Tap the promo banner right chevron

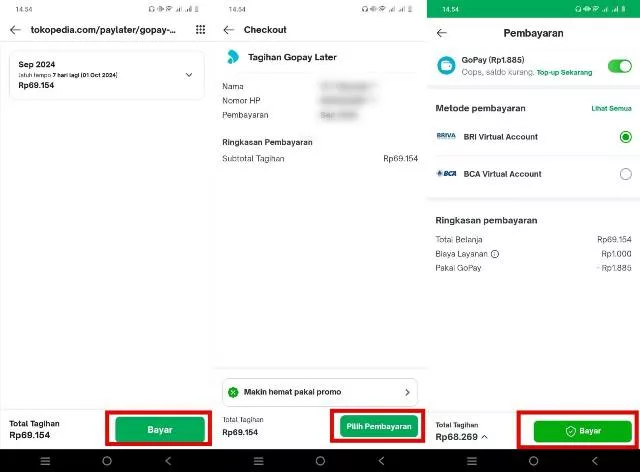point(407,392)
